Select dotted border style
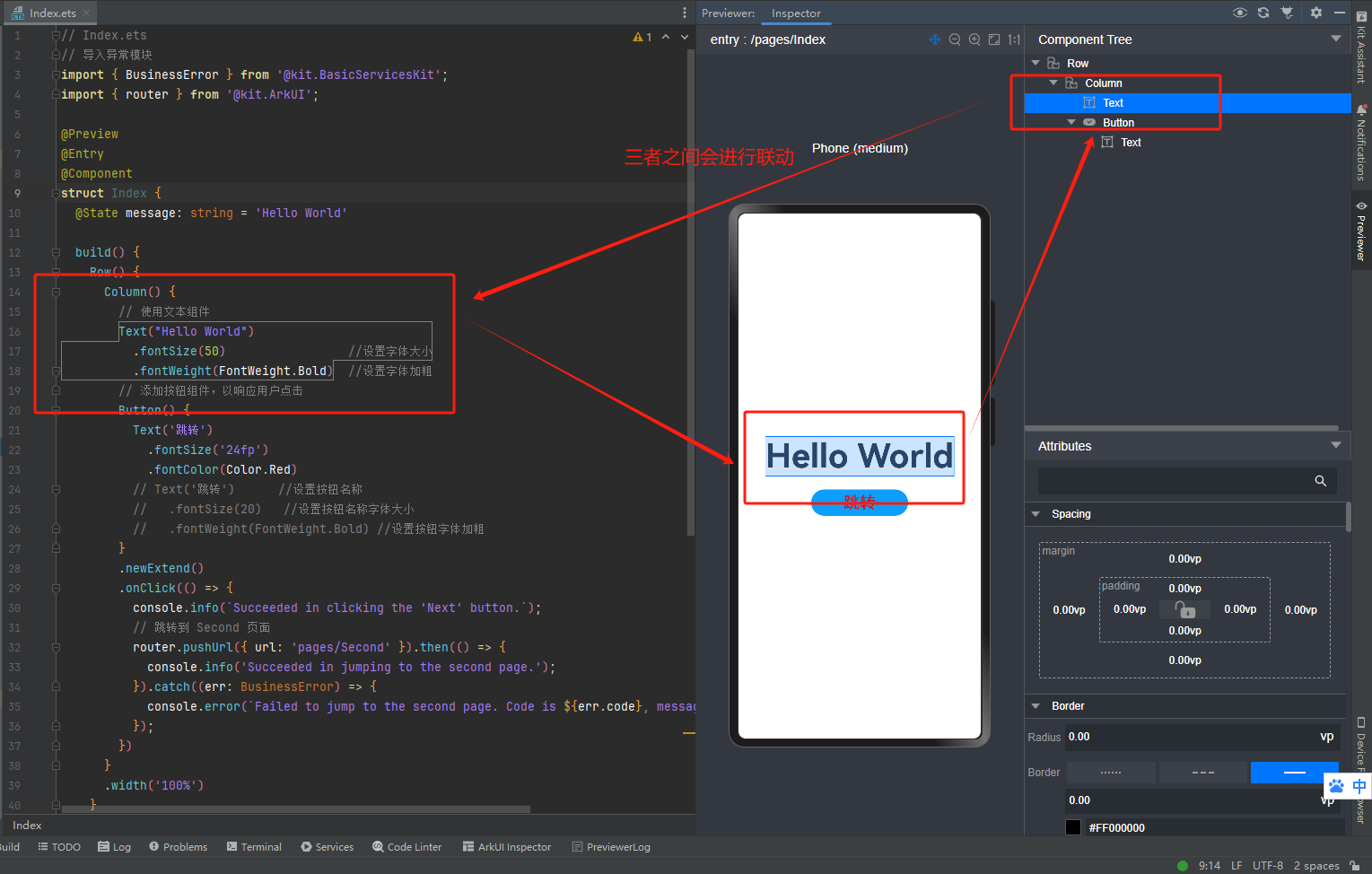Image resolution: width=1372 pixels, height=874 pixels. [1111, 773]
